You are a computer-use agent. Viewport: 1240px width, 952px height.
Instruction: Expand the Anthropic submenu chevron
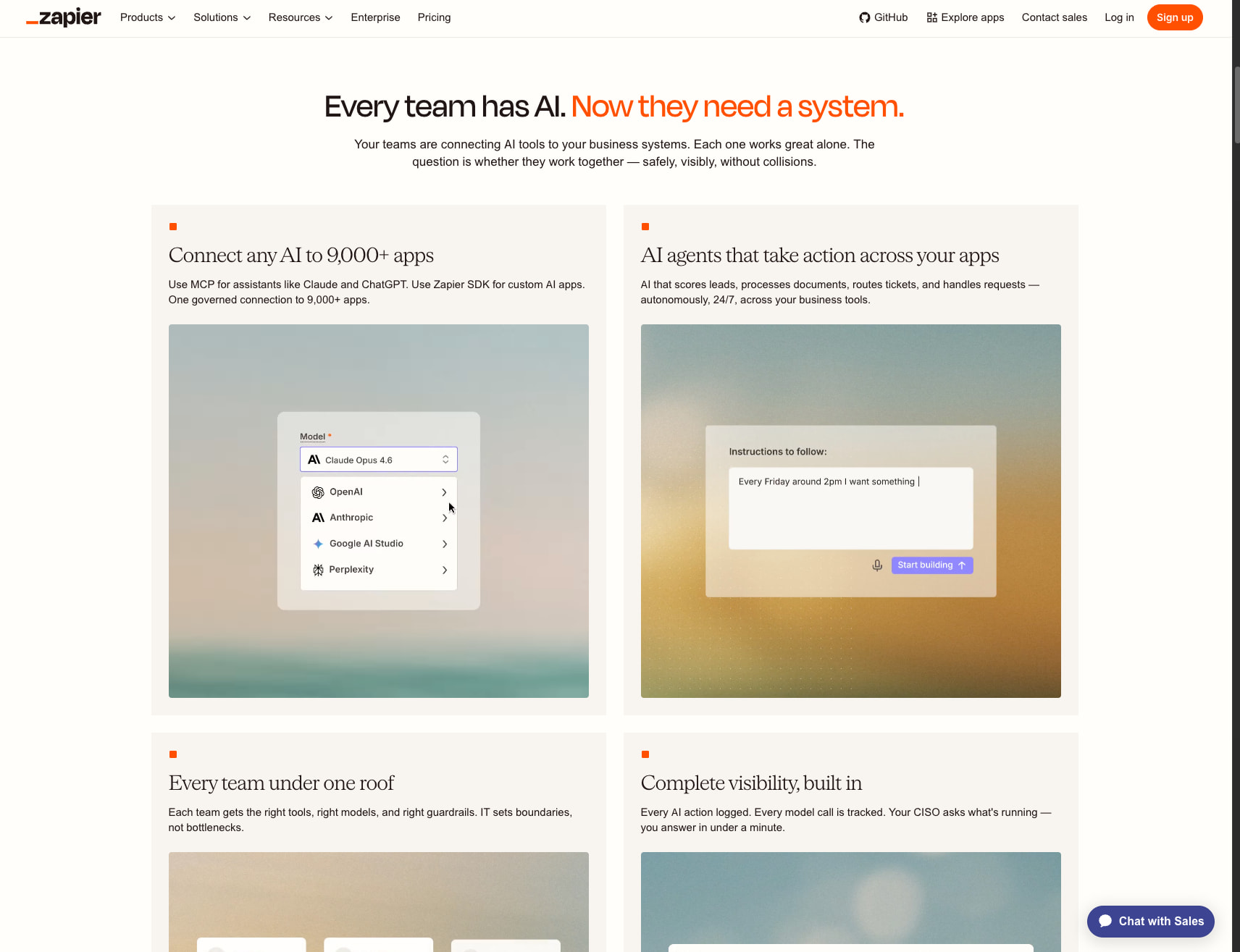pyautogui.click(x=444, y=518)
